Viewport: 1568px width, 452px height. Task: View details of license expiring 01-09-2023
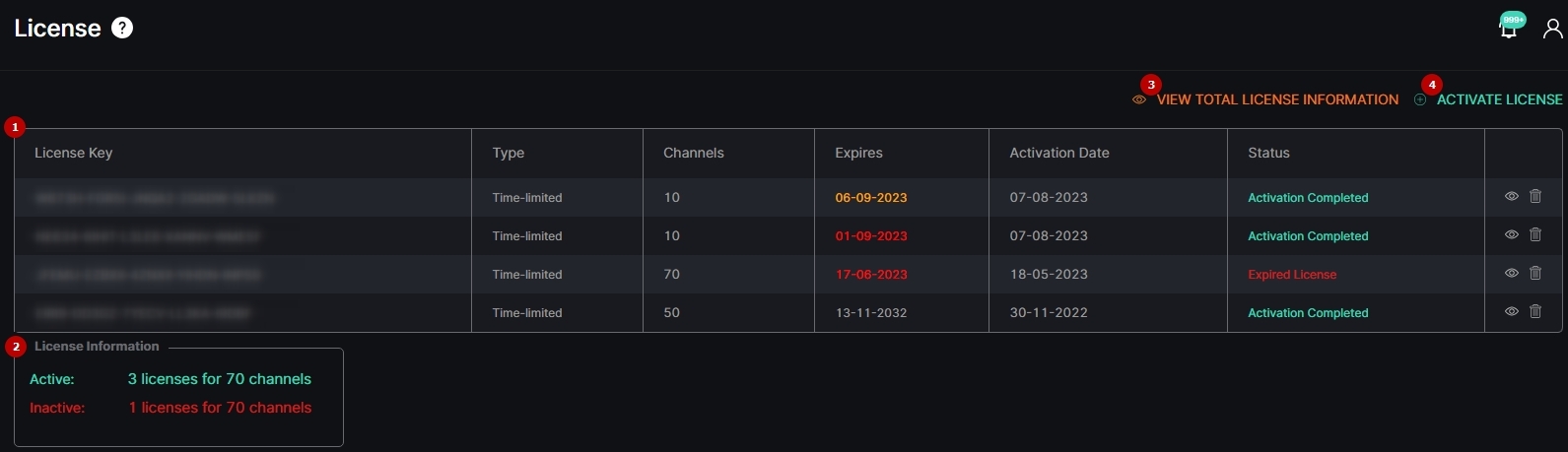click(x=1511, y=235)
